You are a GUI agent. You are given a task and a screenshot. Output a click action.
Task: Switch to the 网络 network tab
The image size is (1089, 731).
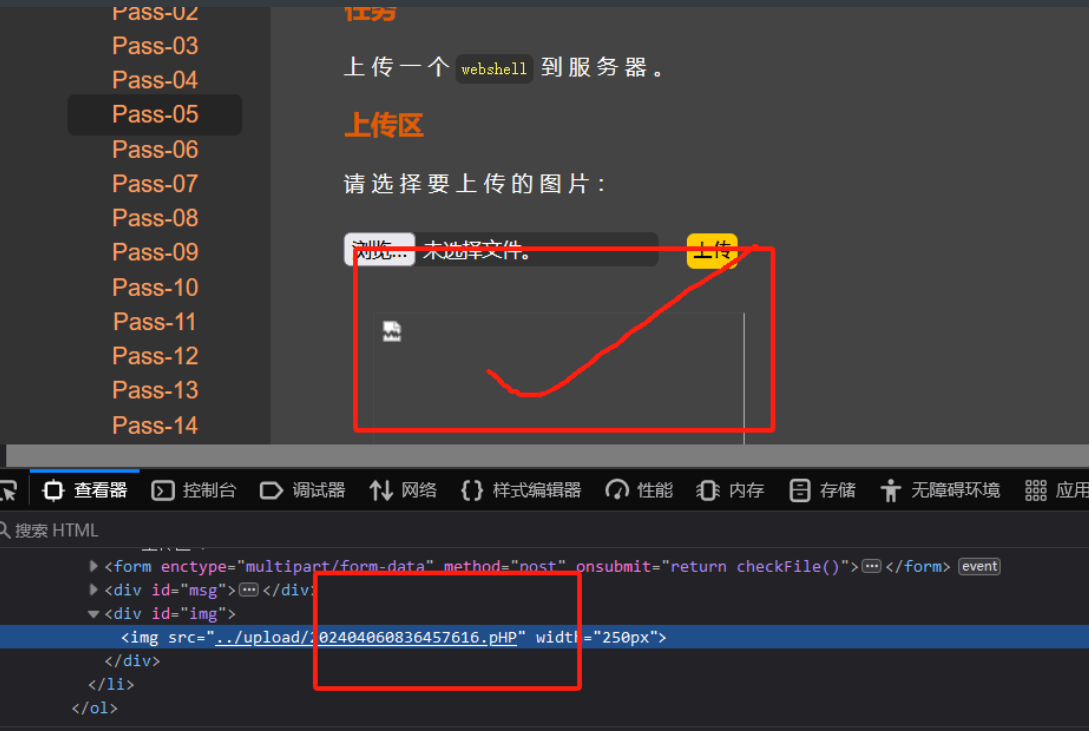(x=403, y=491)
